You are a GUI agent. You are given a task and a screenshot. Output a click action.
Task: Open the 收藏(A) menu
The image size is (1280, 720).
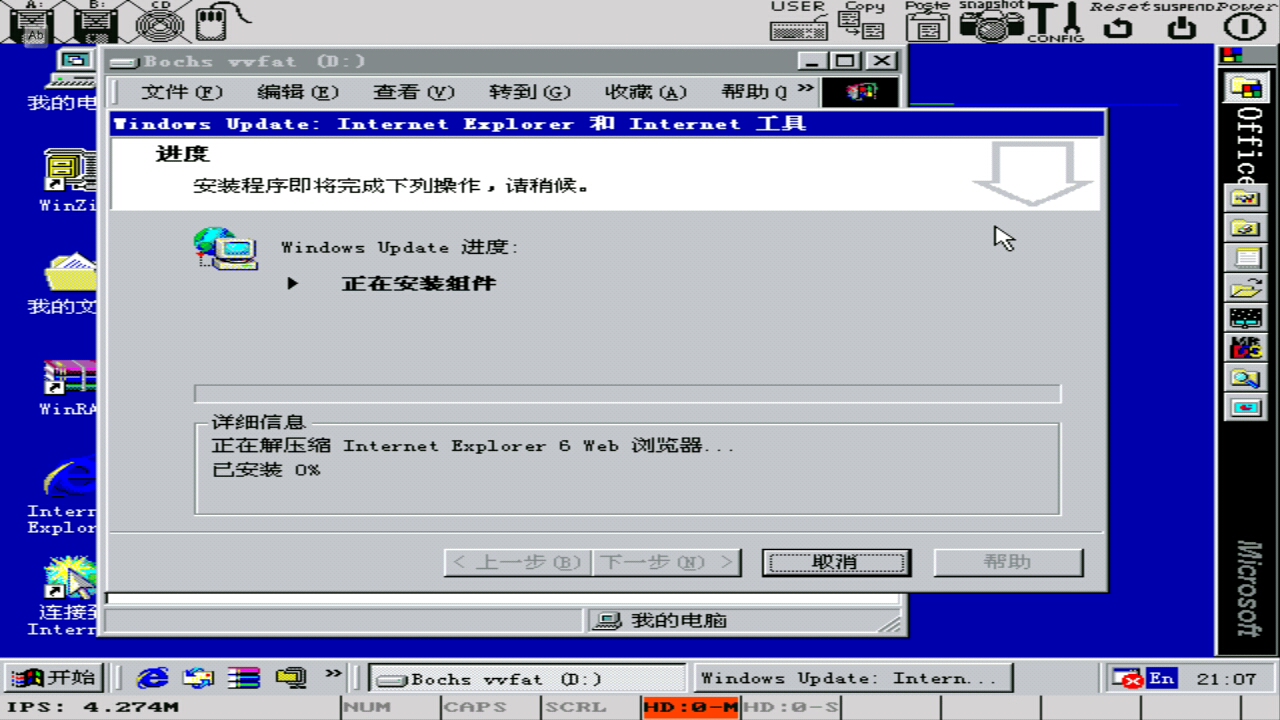point(645,92)
